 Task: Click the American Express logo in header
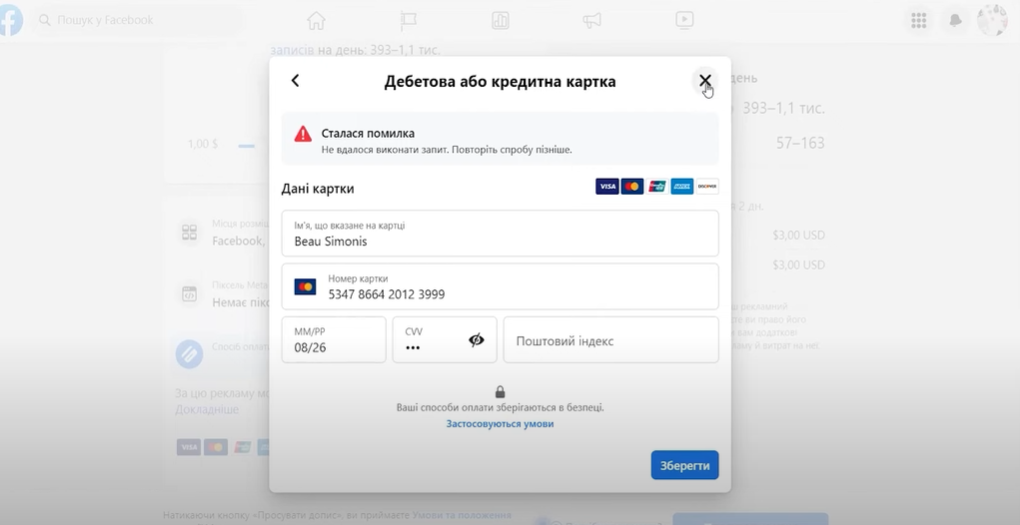(x=682, y=187)
